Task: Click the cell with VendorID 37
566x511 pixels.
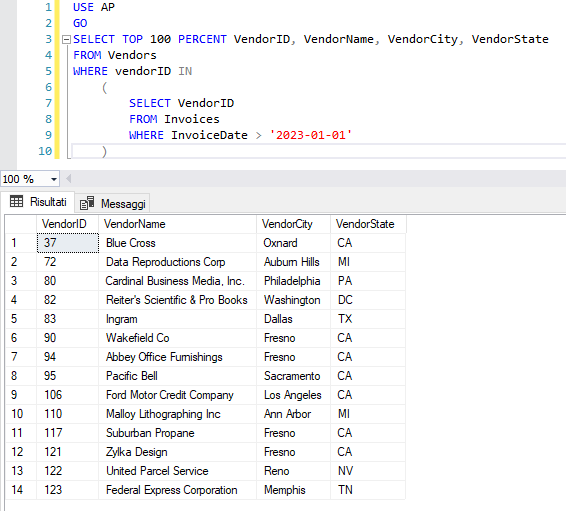Action: click(x=68, y=243)
